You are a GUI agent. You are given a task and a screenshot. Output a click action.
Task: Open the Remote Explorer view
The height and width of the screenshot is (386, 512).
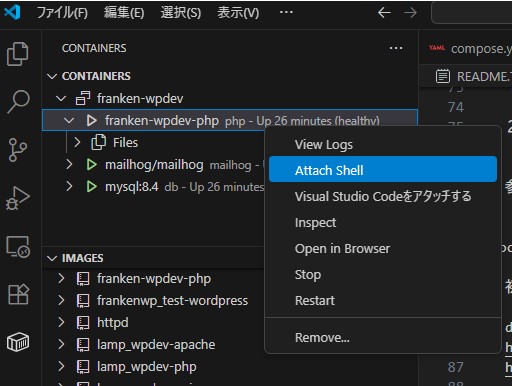click(x=18, y=247)
